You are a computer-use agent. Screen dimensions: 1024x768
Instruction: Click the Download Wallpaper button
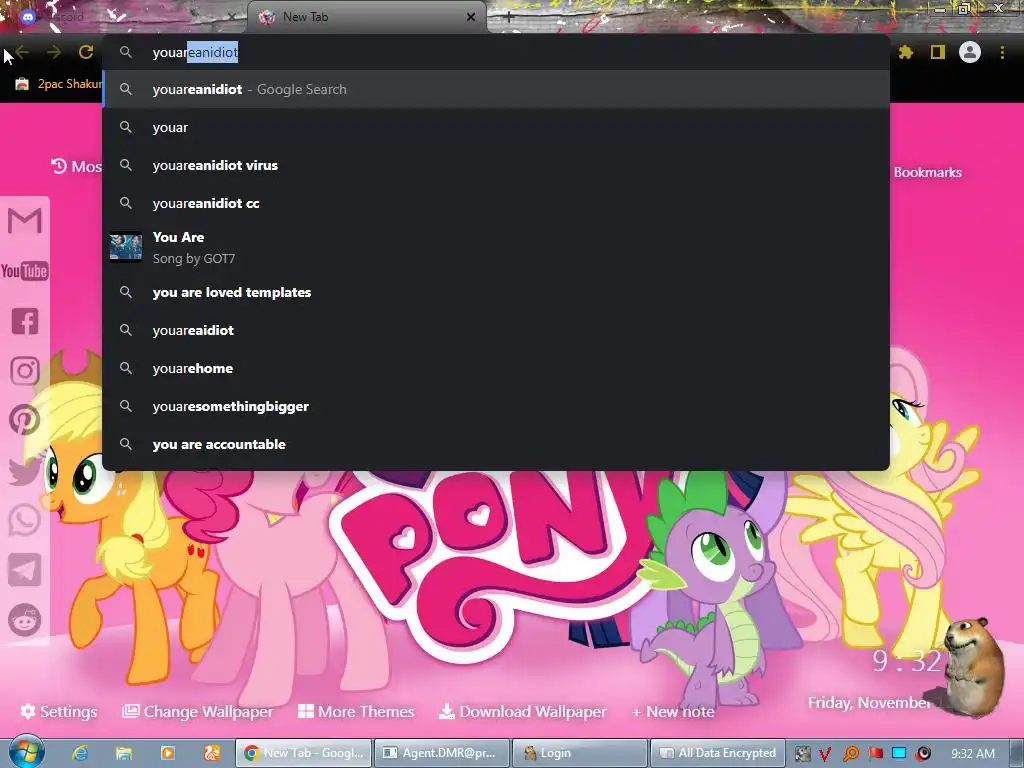[x=522, y=711]
